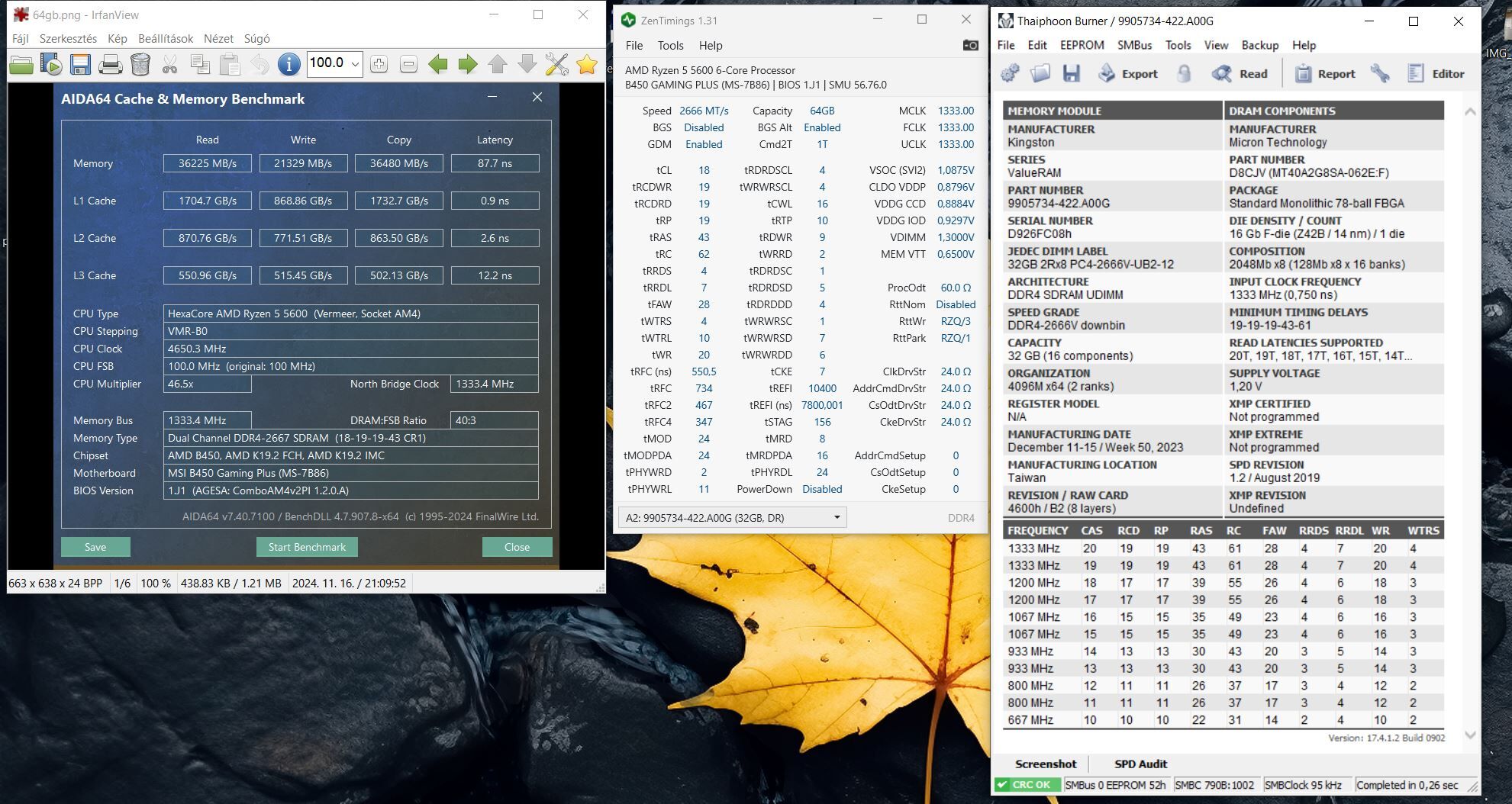Click Close button in AIDA64 benchmark image
The height and width of the screenshot is (804, 1512).
[517, 547]
